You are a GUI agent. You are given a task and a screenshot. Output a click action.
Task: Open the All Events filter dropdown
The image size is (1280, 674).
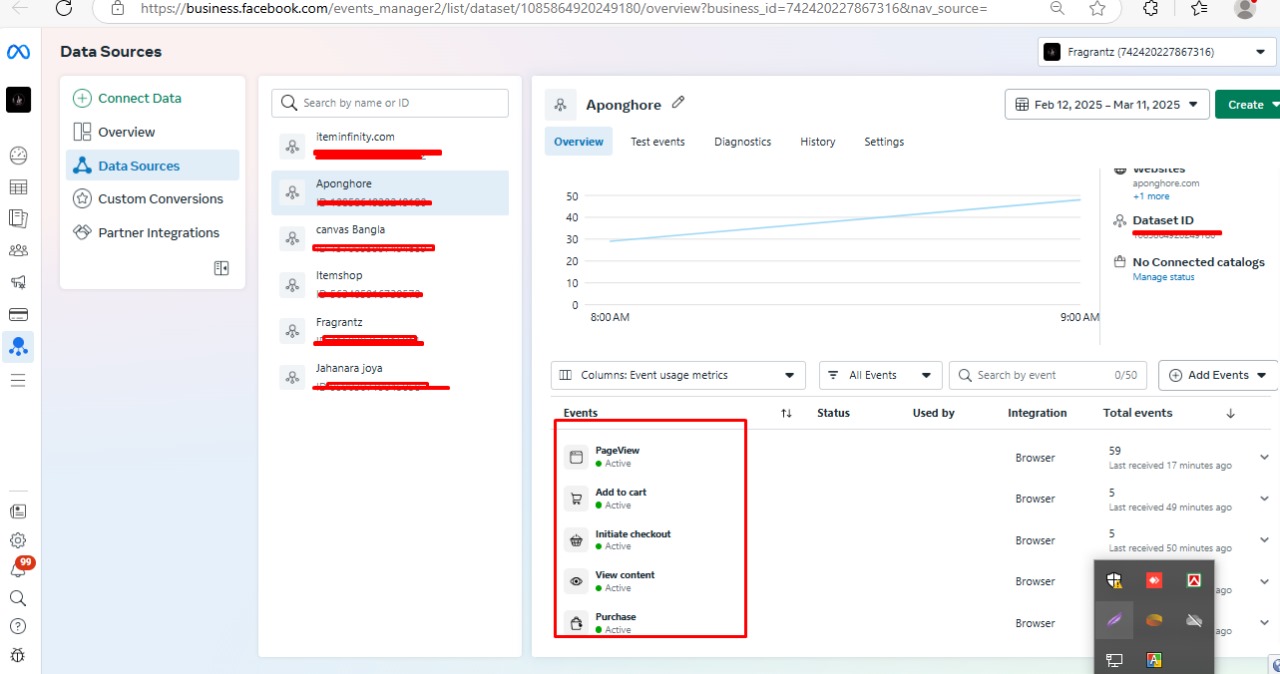coord(880,375)
